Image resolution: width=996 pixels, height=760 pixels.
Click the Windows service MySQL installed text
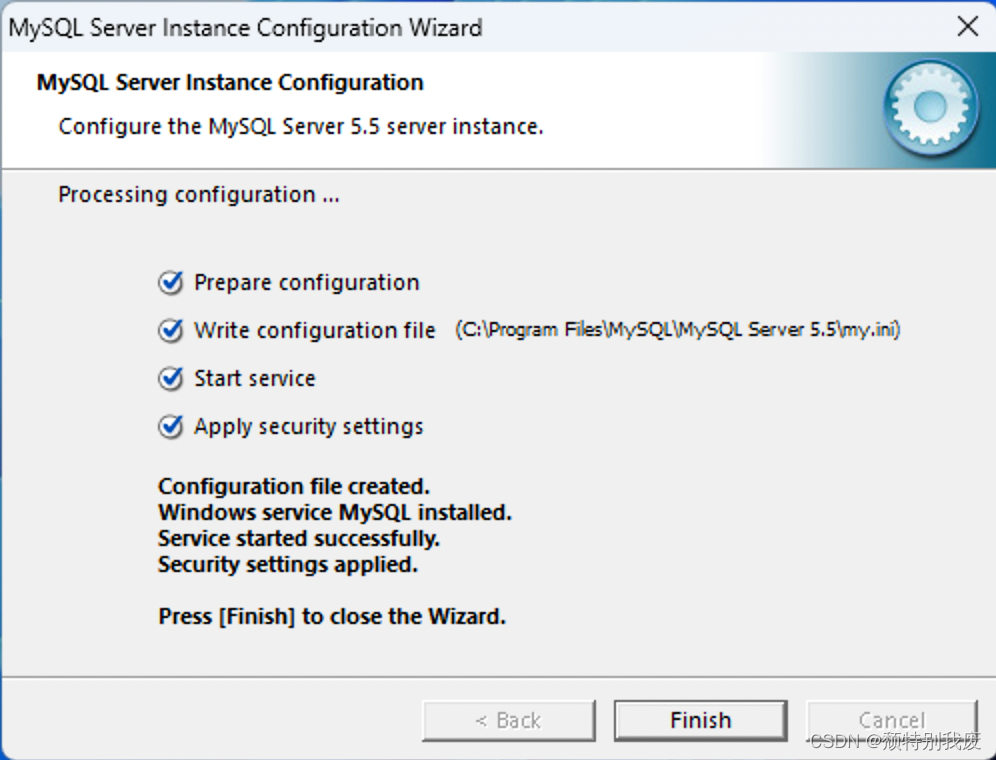(x=334, y=512)
